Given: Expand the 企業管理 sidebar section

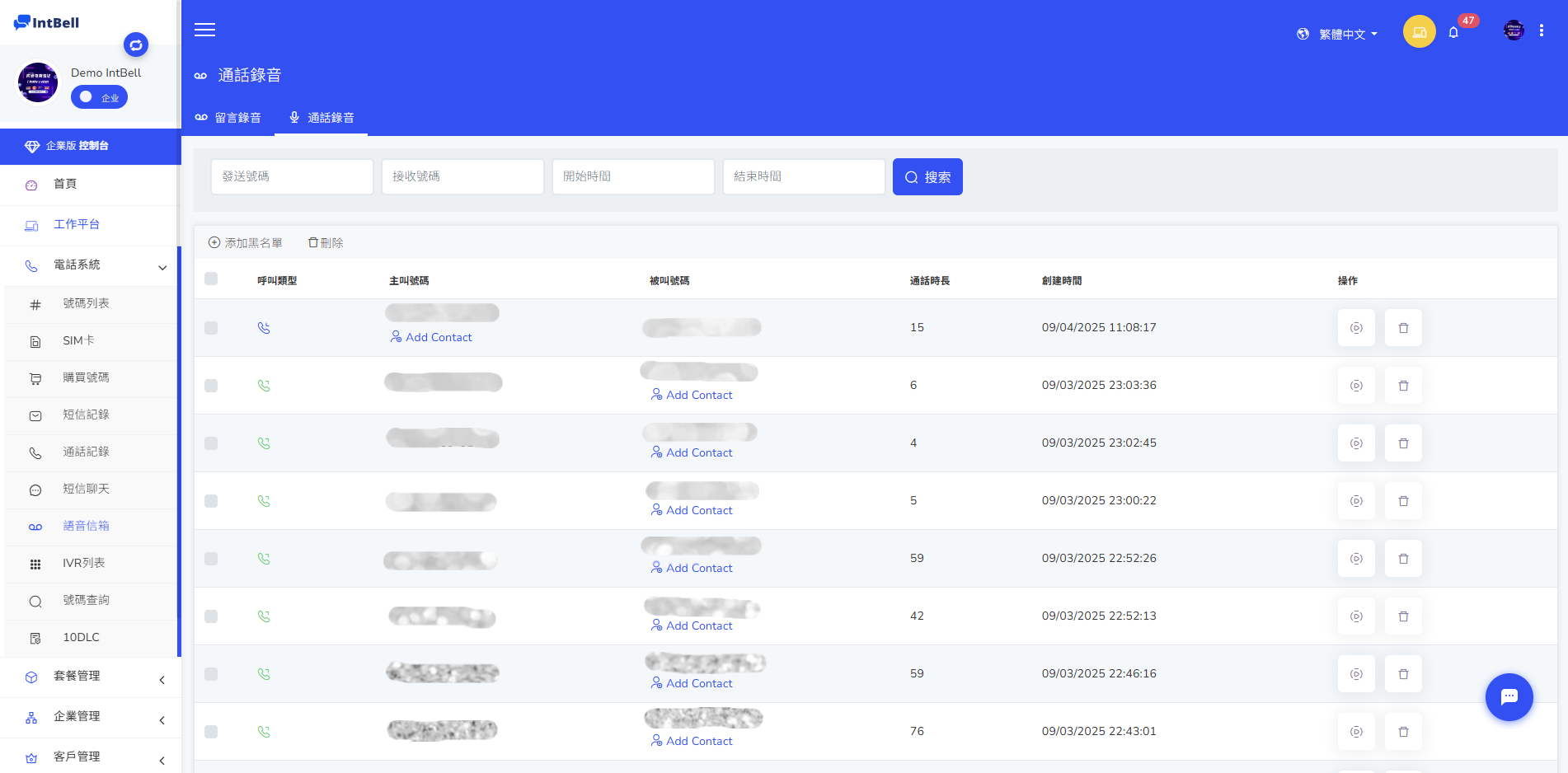Looking at the screenshot, I should pos(90,717).
